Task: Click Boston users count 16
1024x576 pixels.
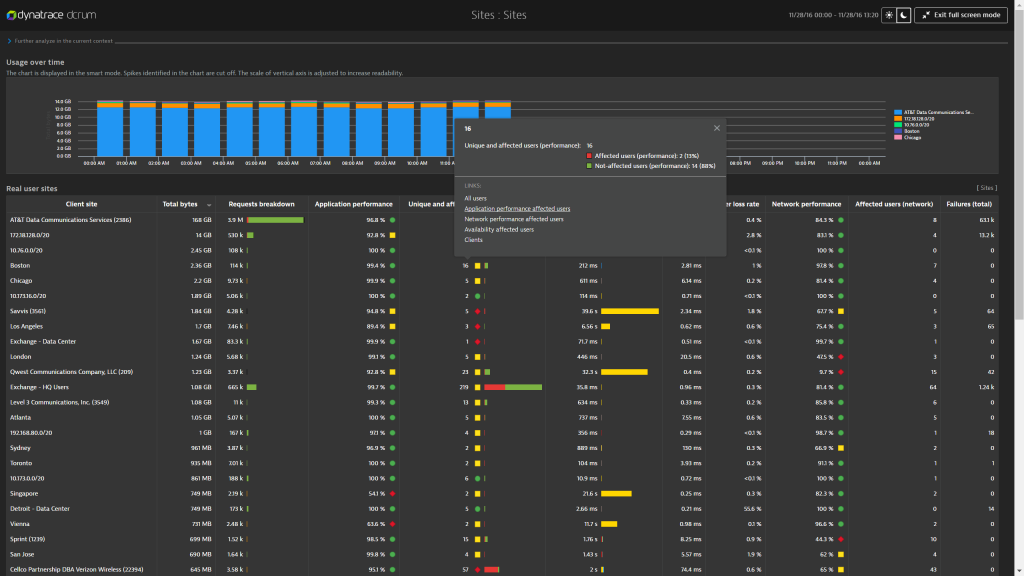Action: (x=466, y=266)
